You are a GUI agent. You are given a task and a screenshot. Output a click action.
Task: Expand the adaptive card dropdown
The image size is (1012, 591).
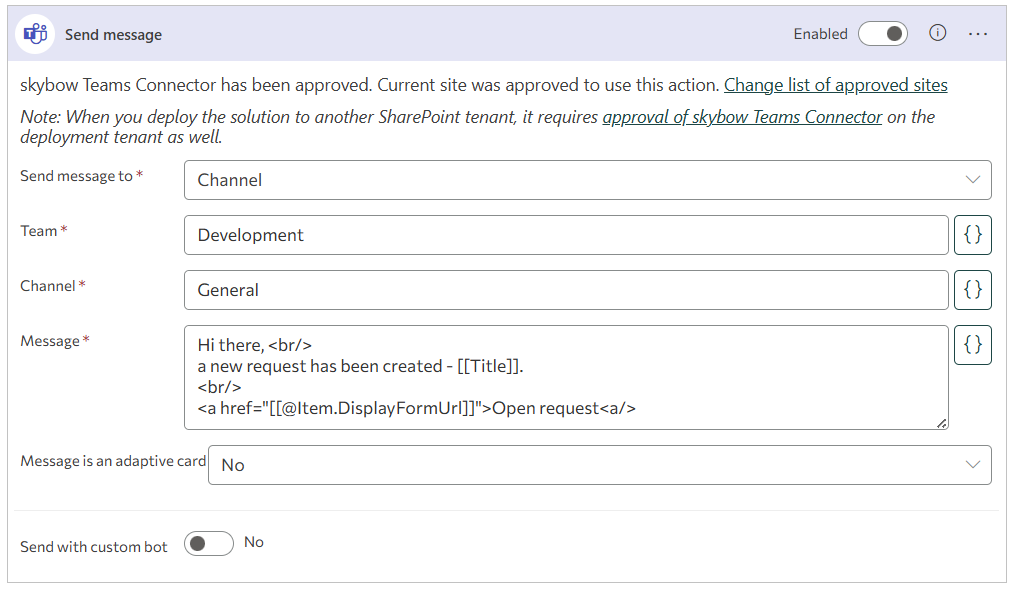point(599,465)
